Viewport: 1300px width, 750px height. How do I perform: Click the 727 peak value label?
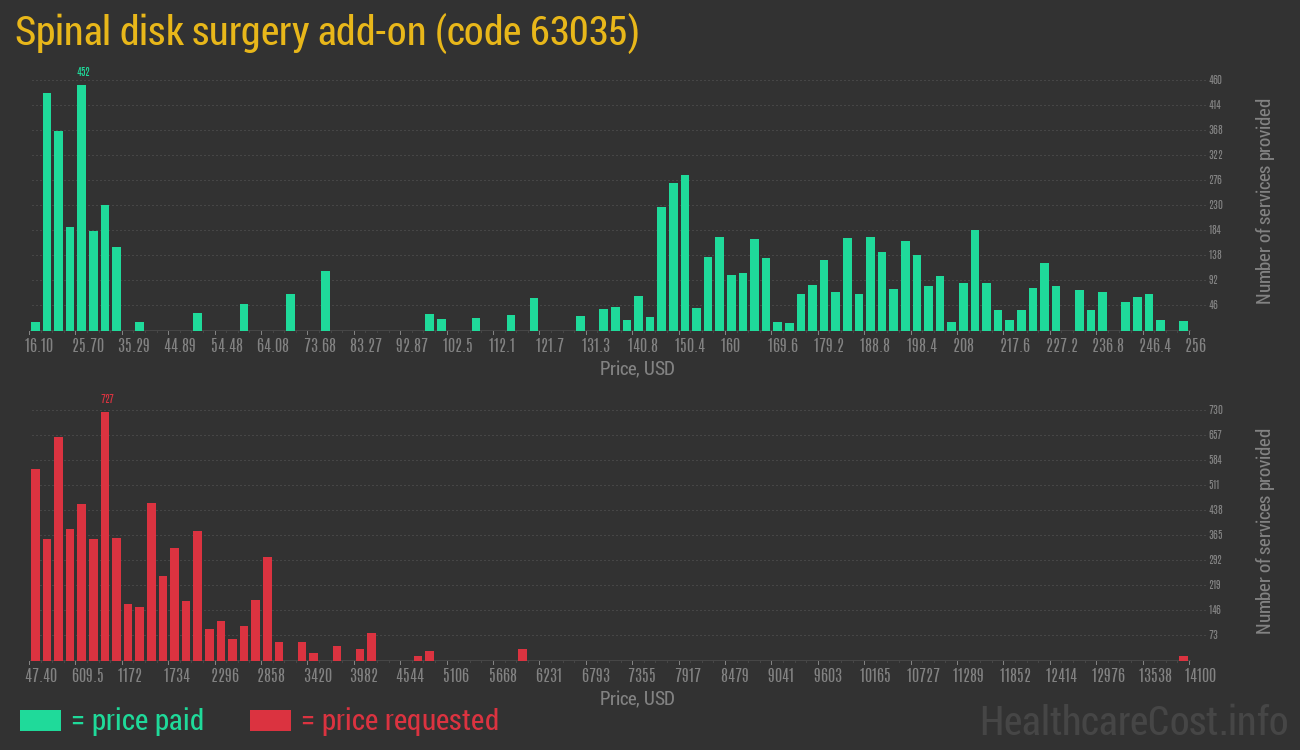tap(107, 399)
